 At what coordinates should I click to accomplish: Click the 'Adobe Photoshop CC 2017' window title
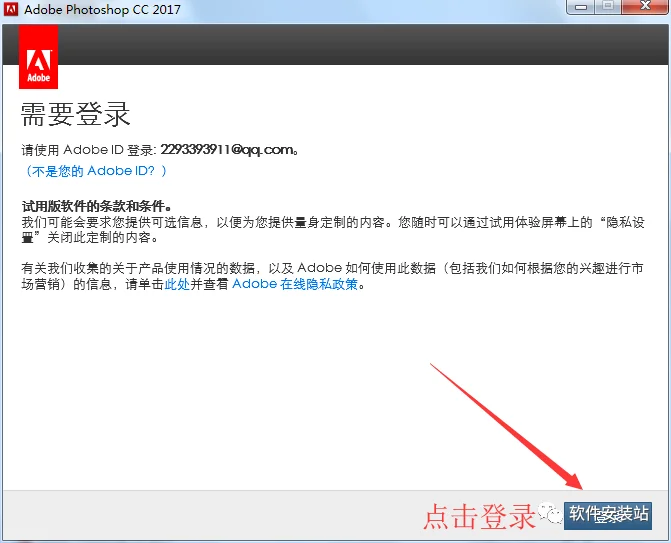click(102, 9)
